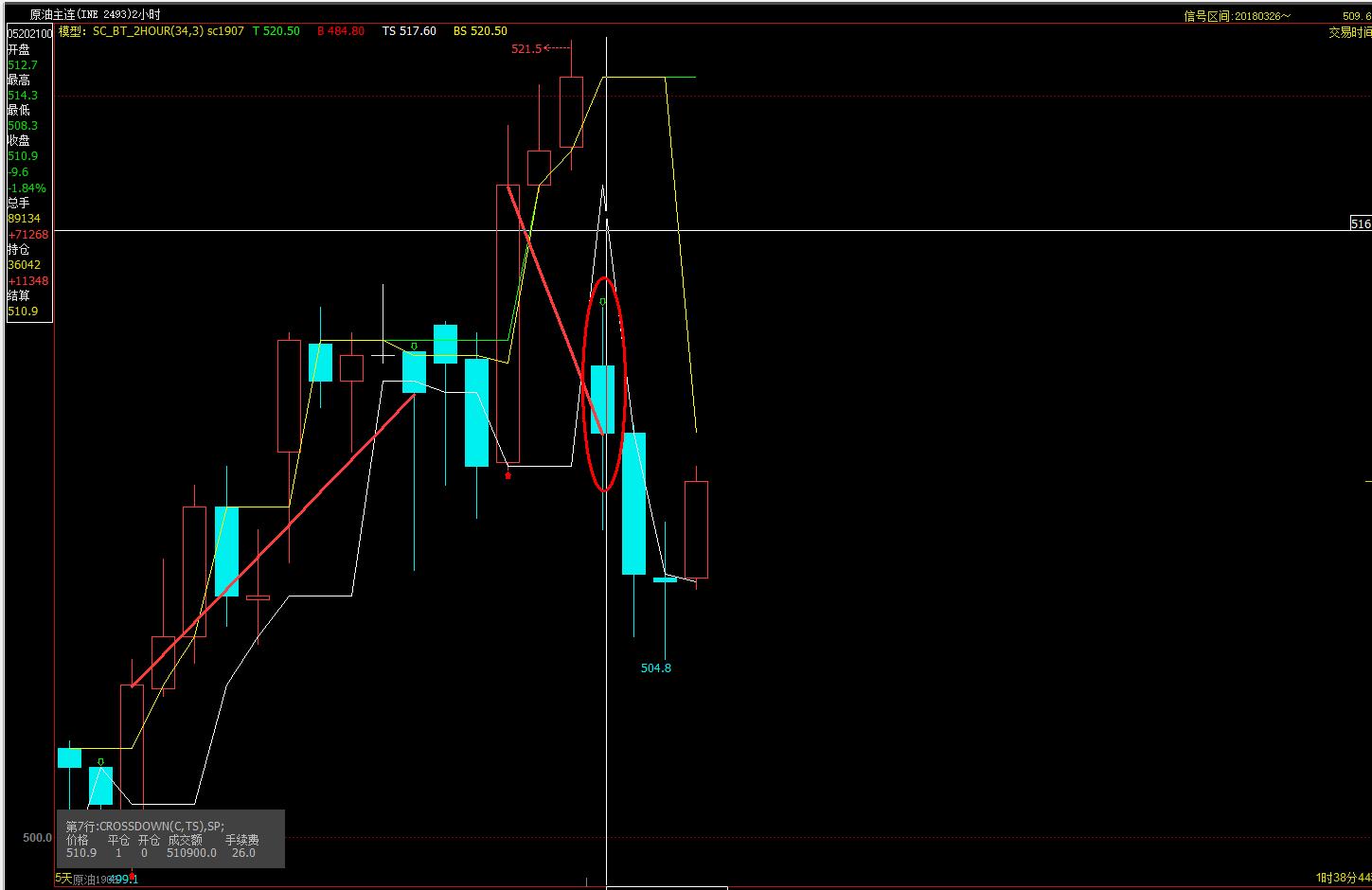Click the TS 517.60 indicator value

coord(409,31)
